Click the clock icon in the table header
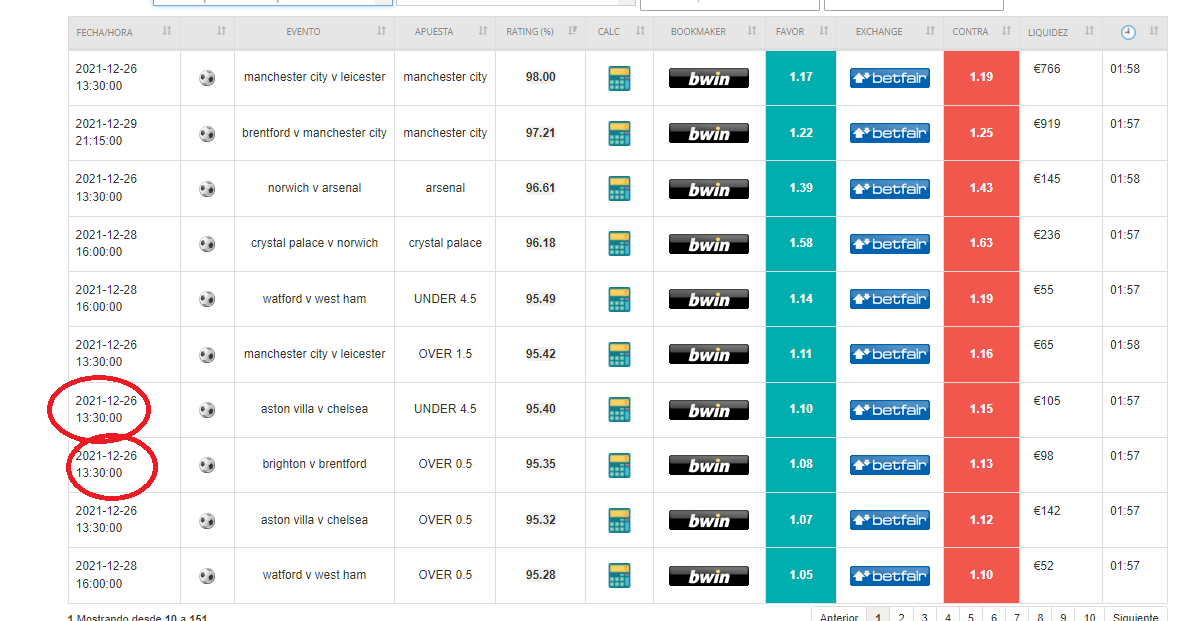Screen dimensions: 1191x621 click(1128, 32)
